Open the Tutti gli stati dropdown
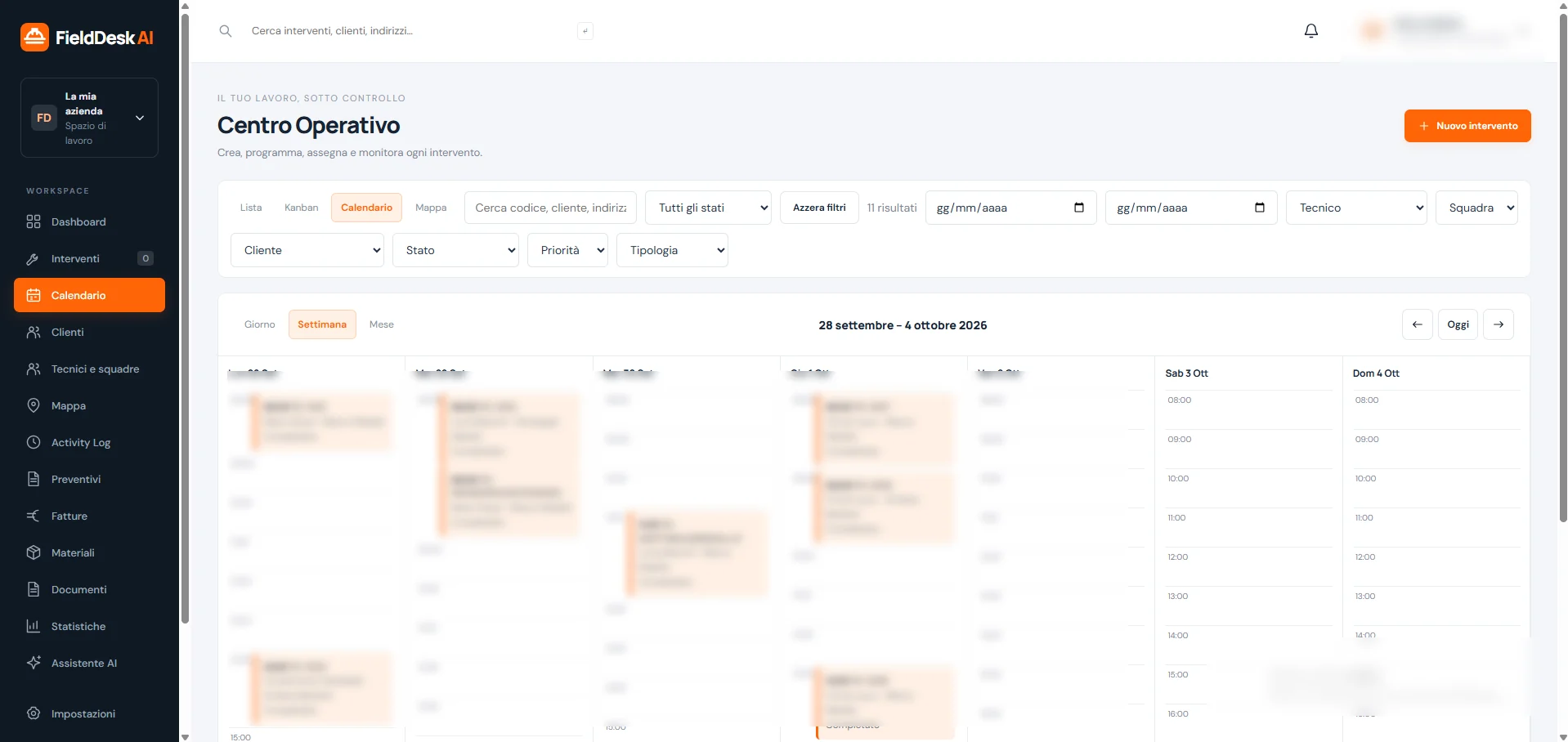Image resolution: width=1568 pixels, height=742 pixels. coord(708,208)
